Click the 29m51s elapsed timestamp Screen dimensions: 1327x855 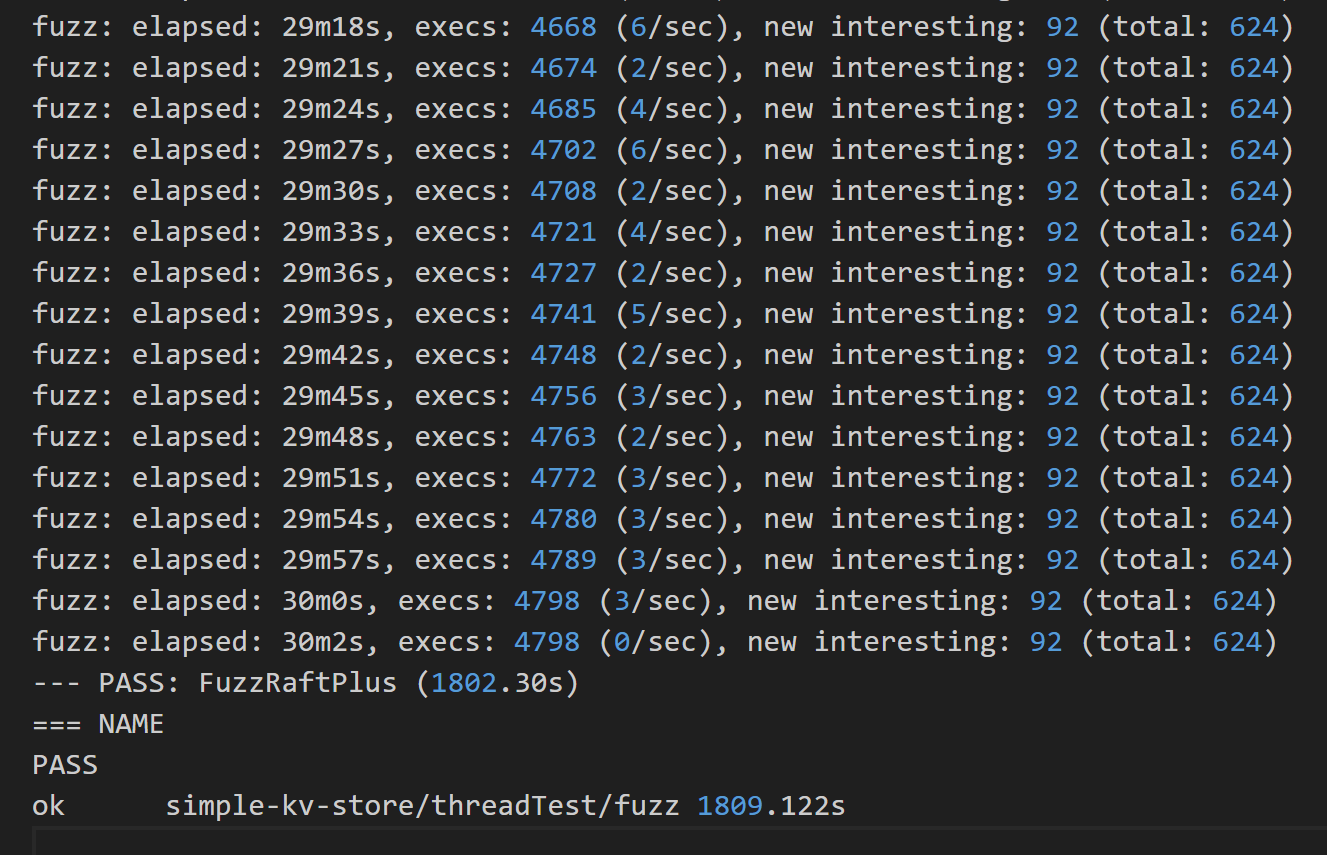pyautogui.click(x=331, y=478)
